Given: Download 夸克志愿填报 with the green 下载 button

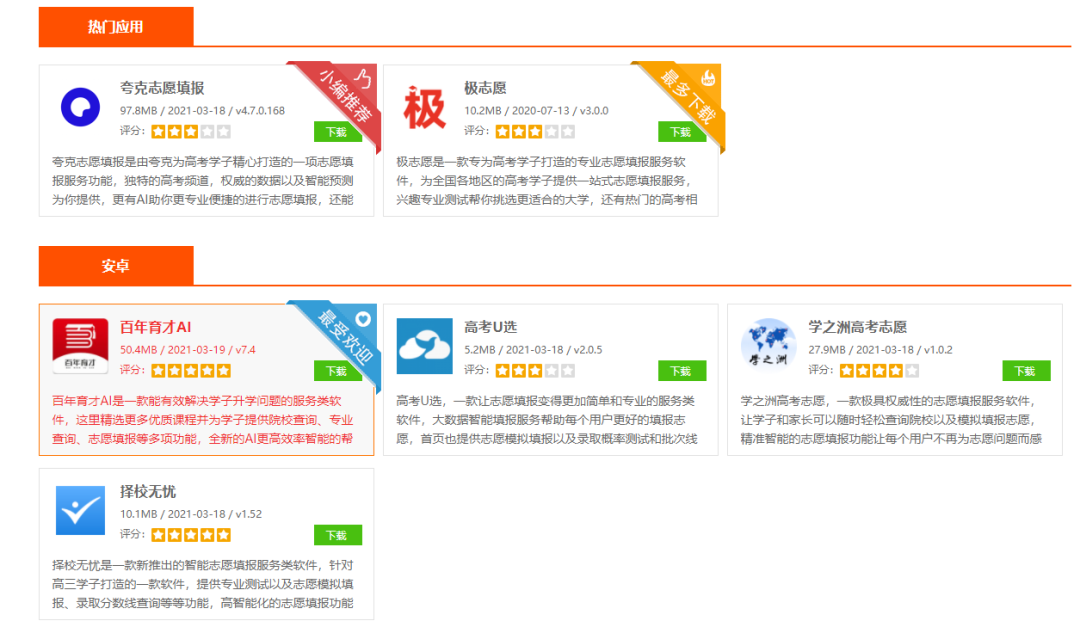Looking at the screenshot, I should (338, 131).
